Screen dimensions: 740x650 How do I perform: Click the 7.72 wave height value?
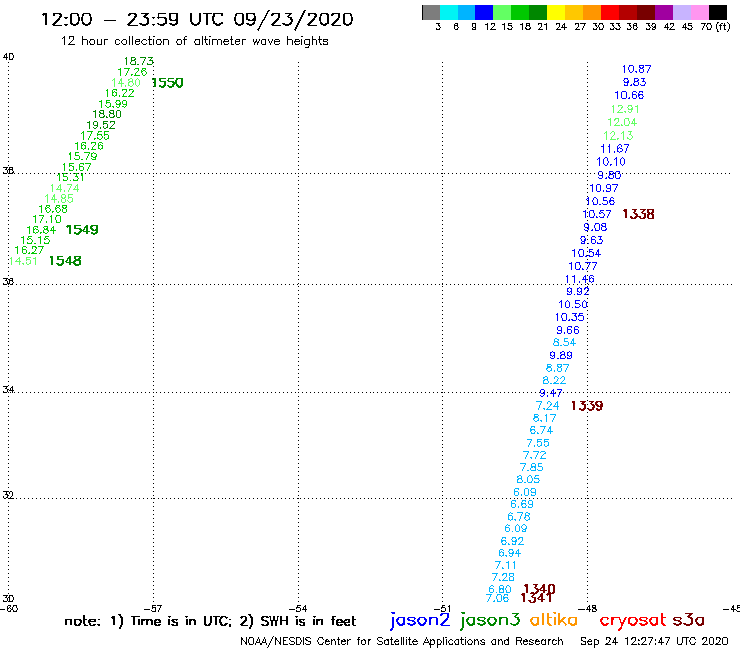[x=535, y=456]
